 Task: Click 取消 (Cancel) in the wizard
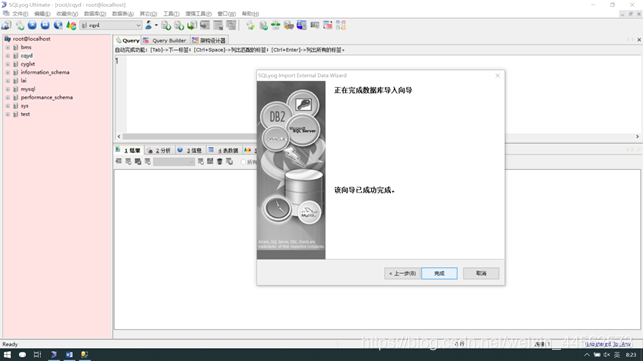[x=481, y=273]
